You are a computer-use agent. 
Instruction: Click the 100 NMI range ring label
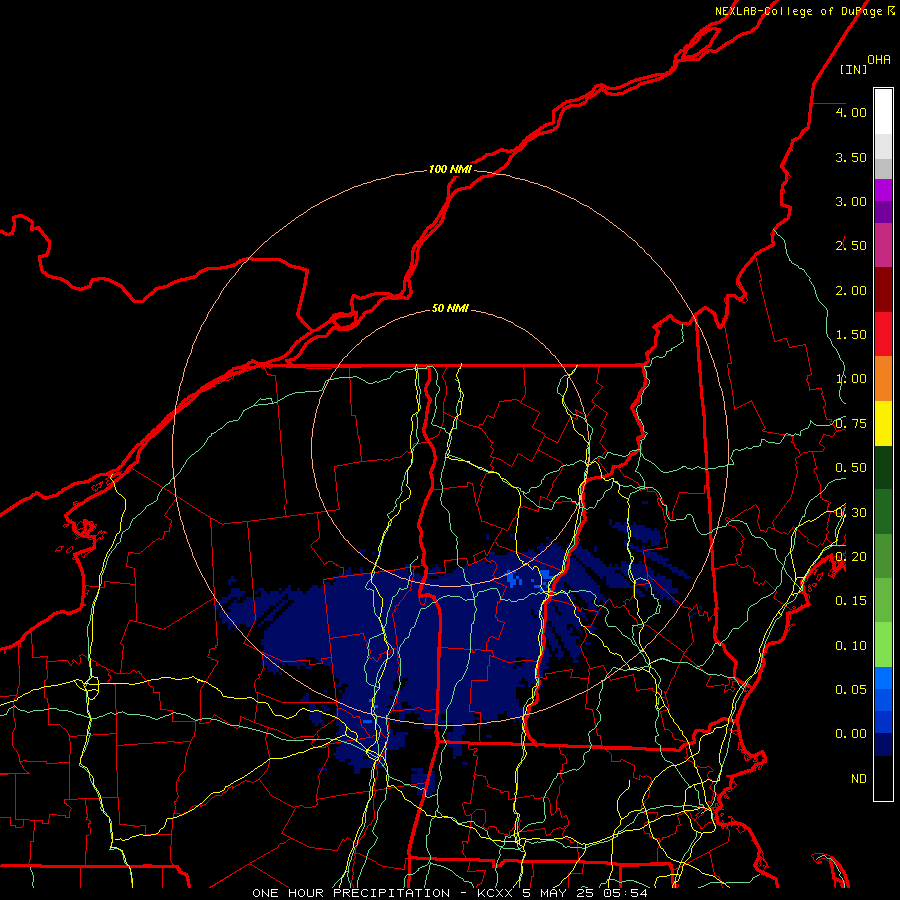[x=450, y=169]
